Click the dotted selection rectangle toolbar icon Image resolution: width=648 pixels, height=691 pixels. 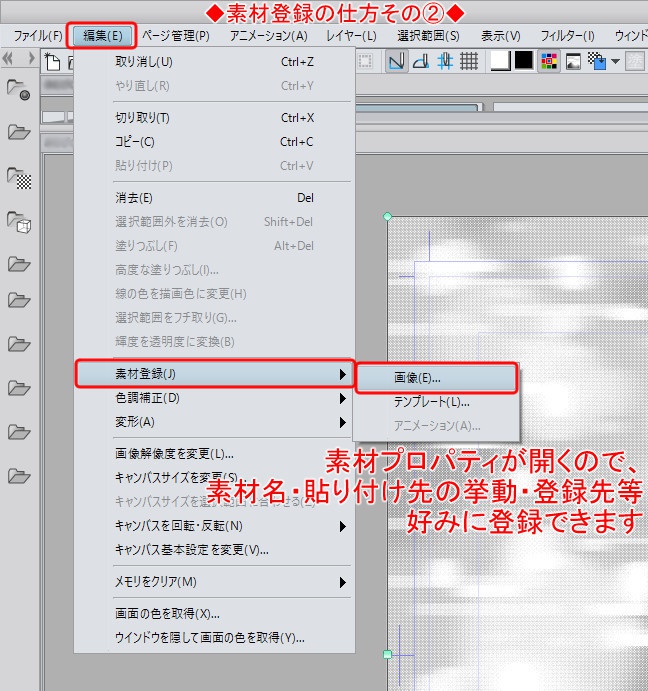[365, 61]
